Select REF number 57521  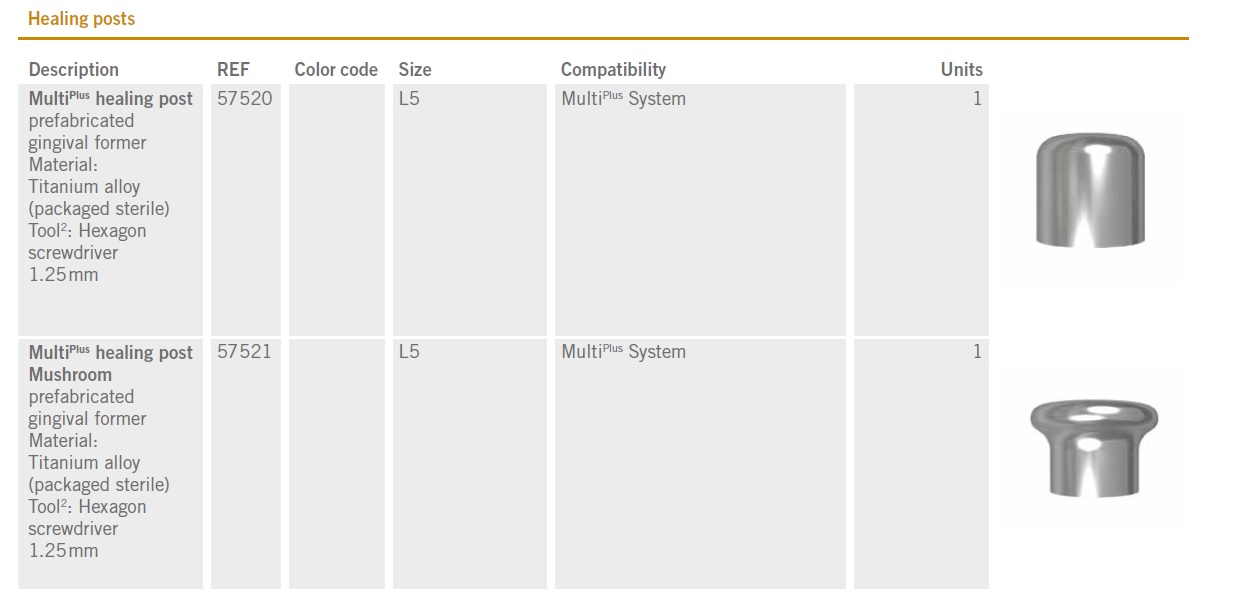(x=244, y=351)
